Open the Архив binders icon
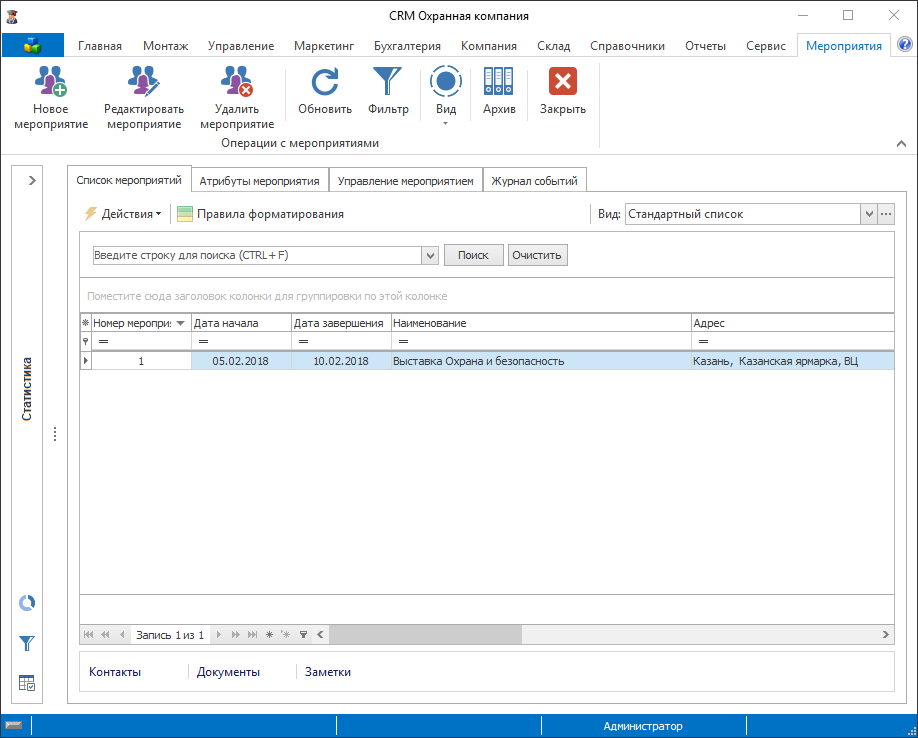The image size is (918, 738). [499, 82]
